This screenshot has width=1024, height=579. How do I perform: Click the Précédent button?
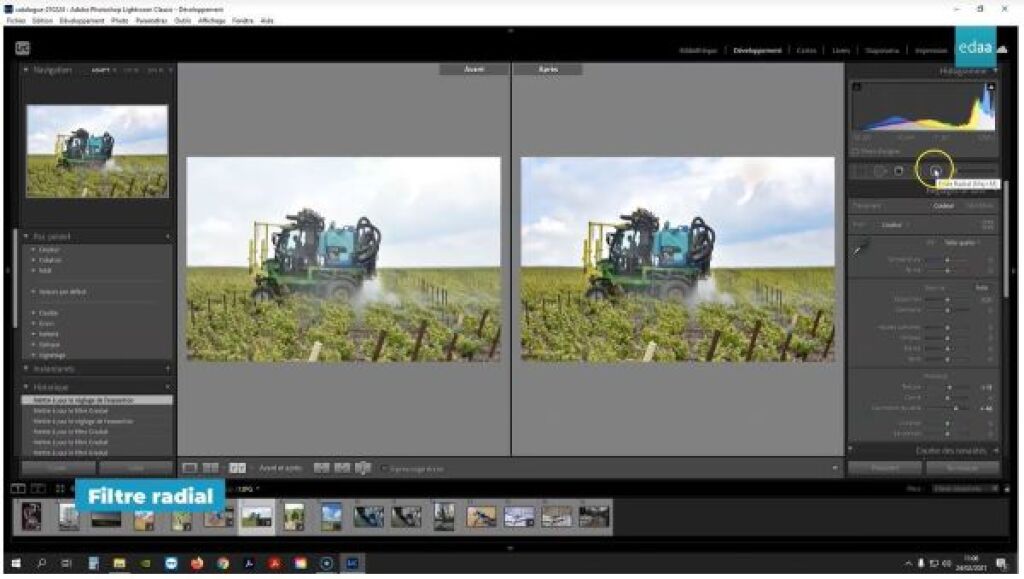click(884, 467)
